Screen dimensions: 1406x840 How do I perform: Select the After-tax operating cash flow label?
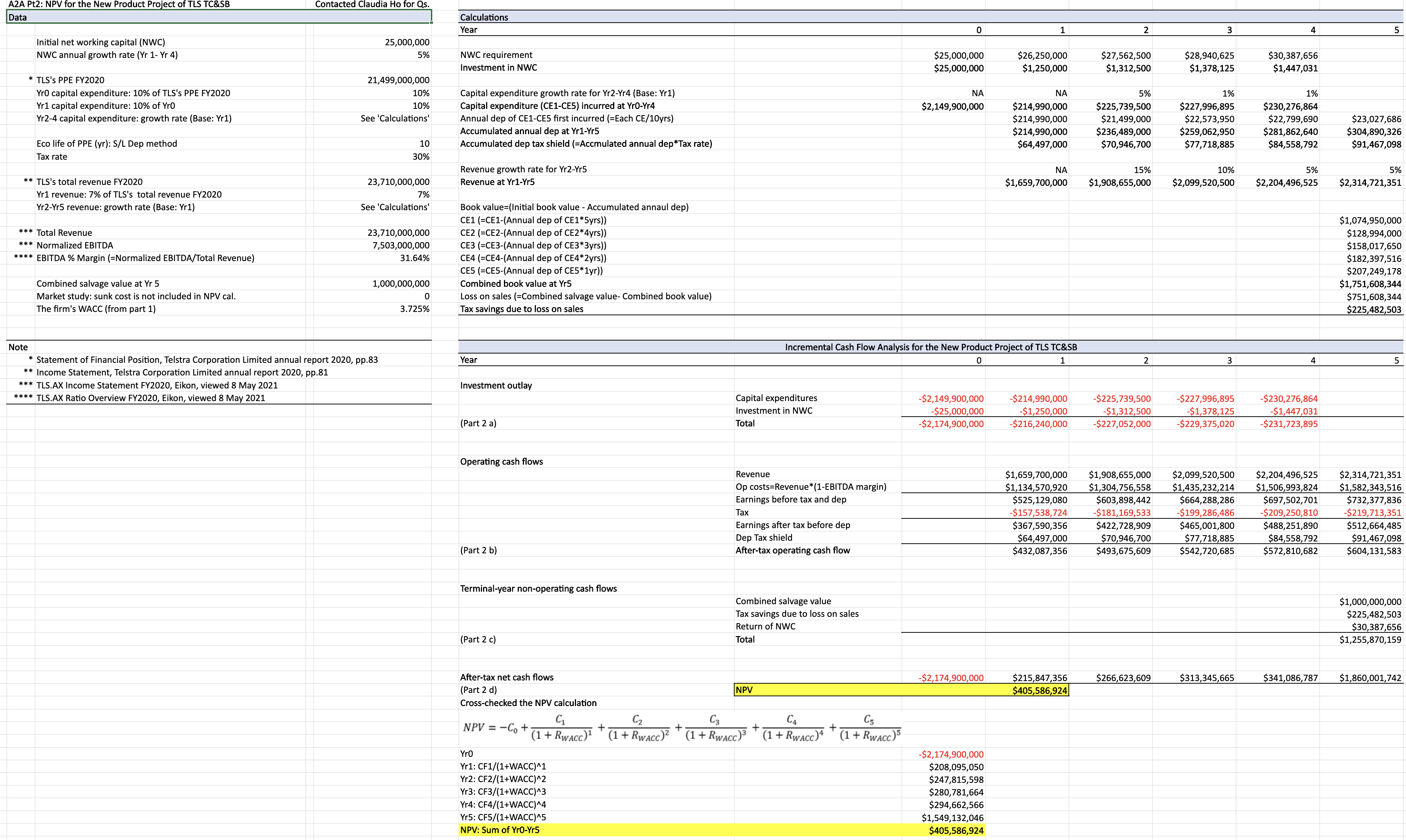792,550
